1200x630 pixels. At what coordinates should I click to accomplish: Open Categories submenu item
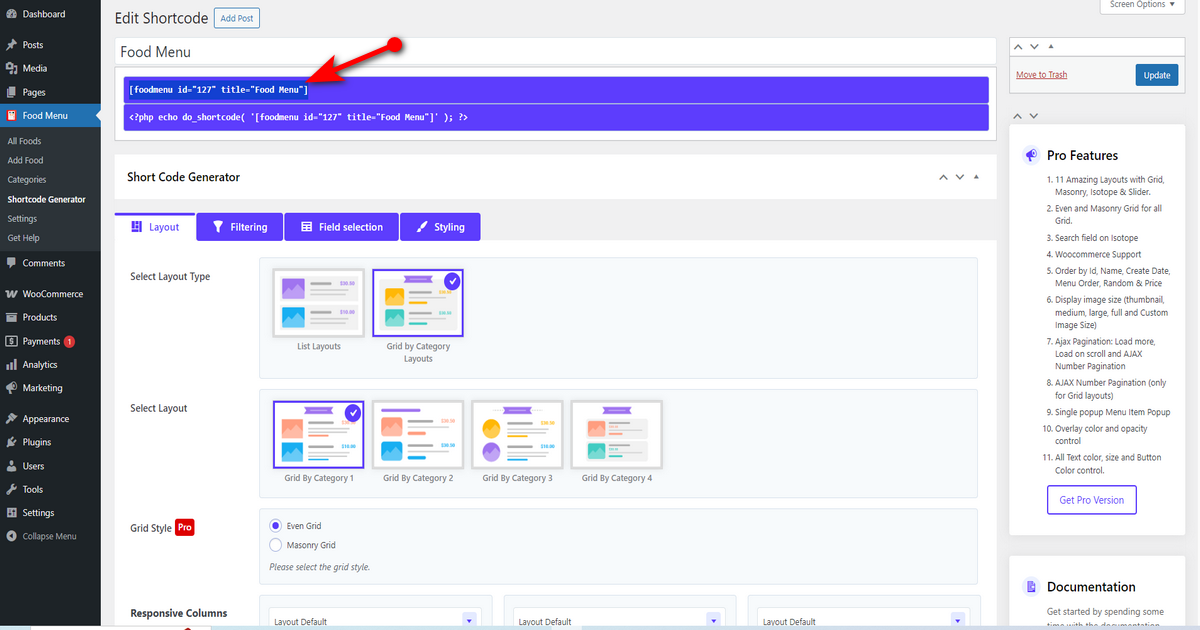[27, 180]
